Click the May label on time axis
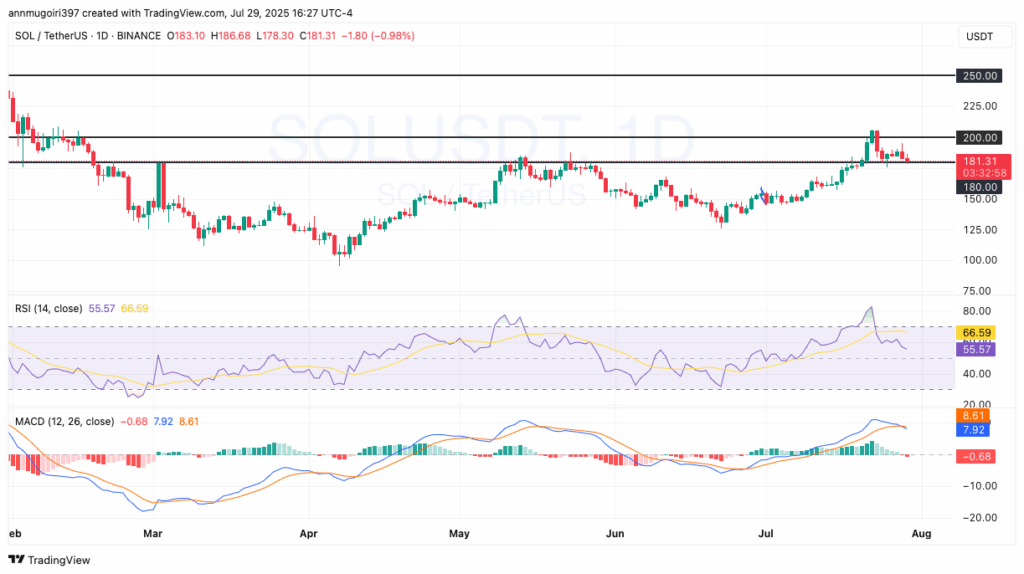1024x574 pixels. tap(459, 534)
